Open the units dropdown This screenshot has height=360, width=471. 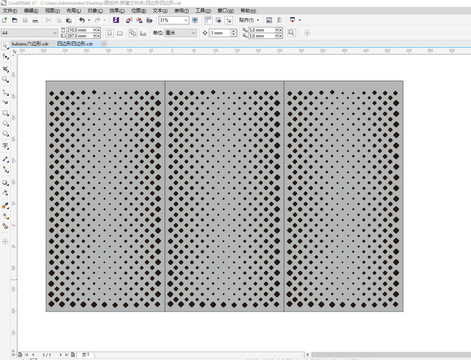tap(193, 33)
